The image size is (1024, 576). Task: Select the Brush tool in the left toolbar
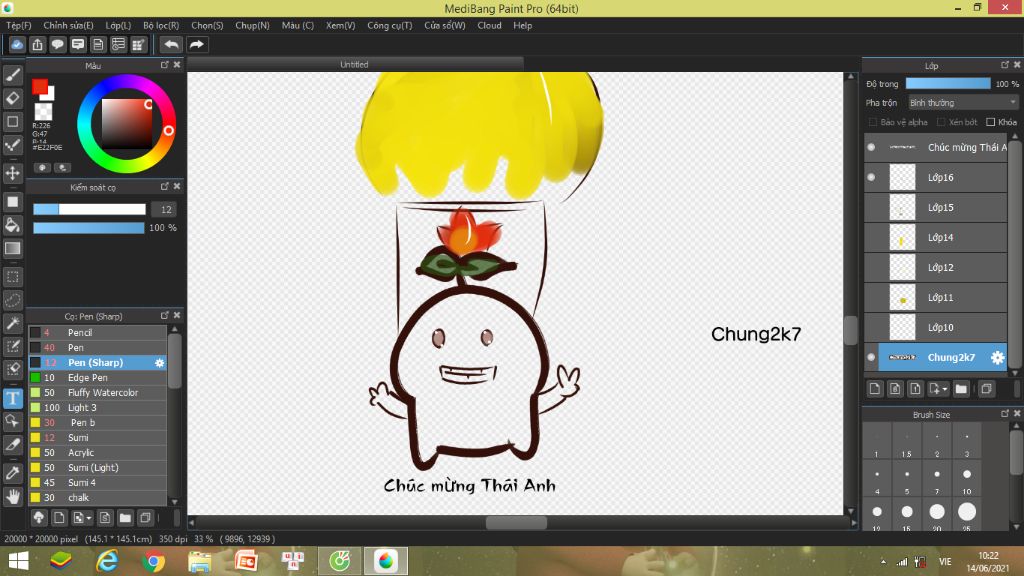click(12, 75)
